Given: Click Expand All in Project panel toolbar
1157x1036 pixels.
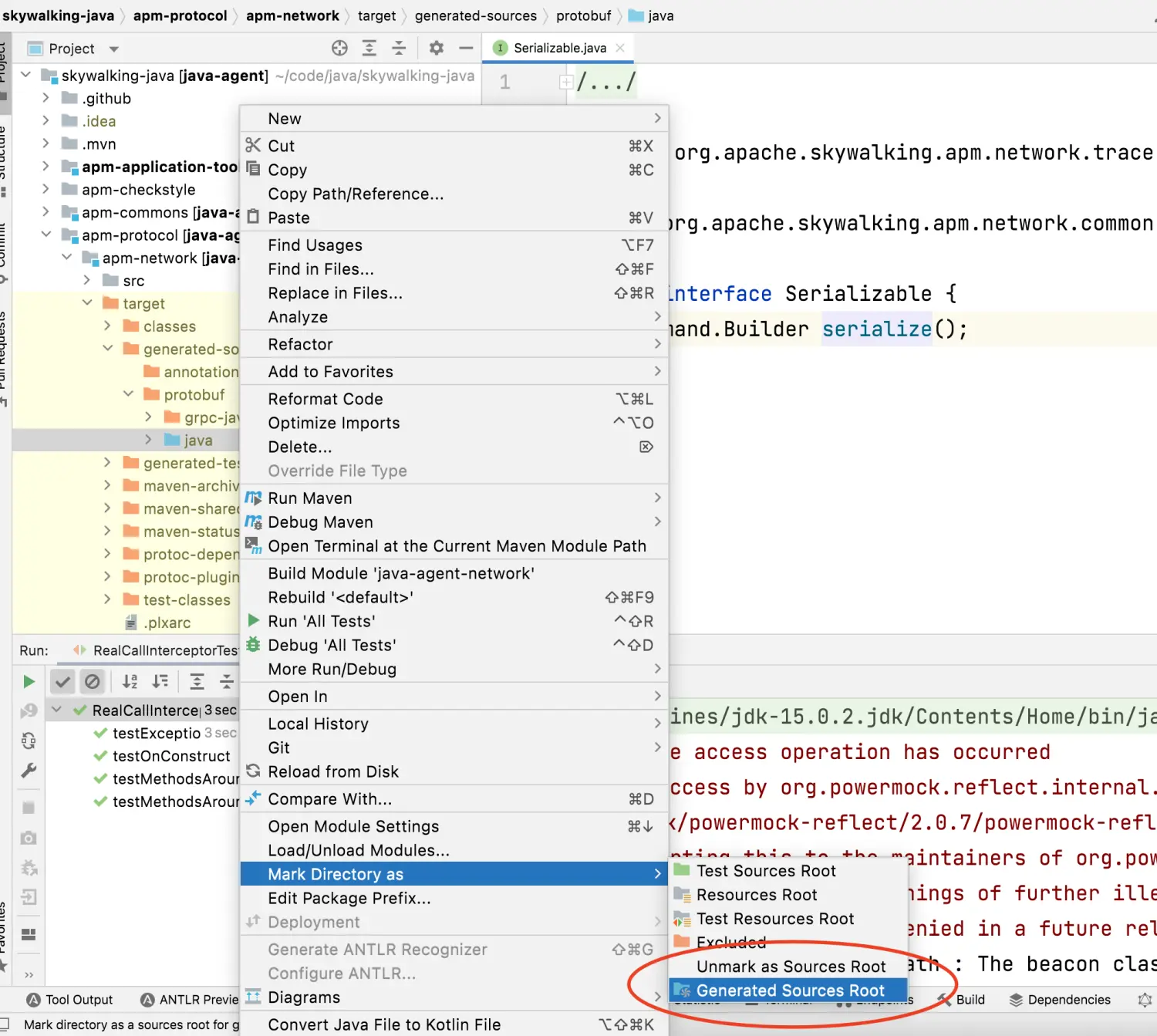Looking at the screenshot, I should point(369,49).
